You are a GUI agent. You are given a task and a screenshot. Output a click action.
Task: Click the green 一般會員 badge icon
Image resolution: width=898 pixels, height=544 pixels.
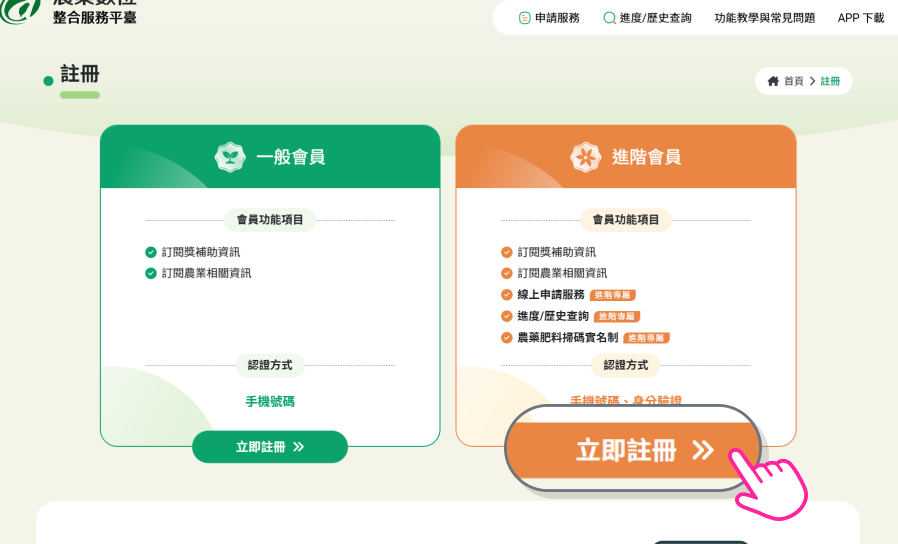pyautogui.click(x=230, y=157)
